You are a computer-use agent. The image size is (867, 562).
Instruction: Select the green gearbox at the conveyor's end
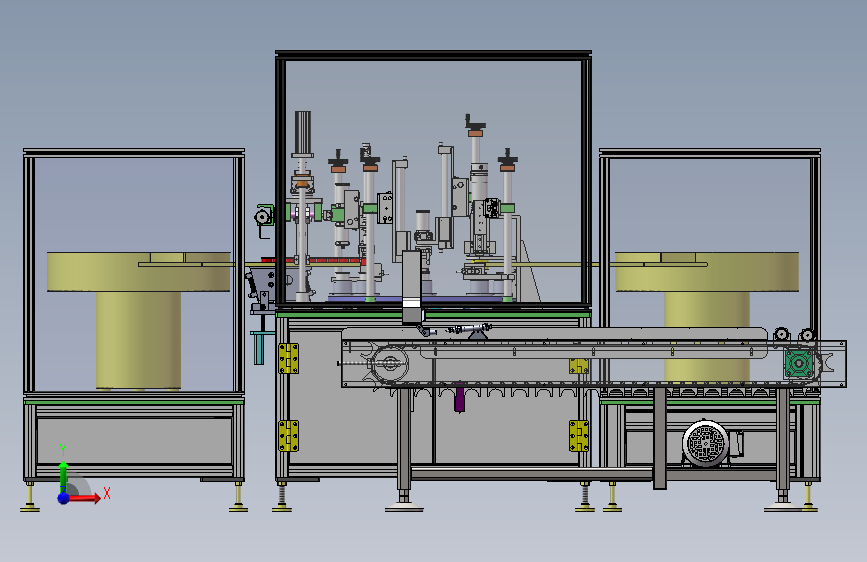[x=799, y=364]
